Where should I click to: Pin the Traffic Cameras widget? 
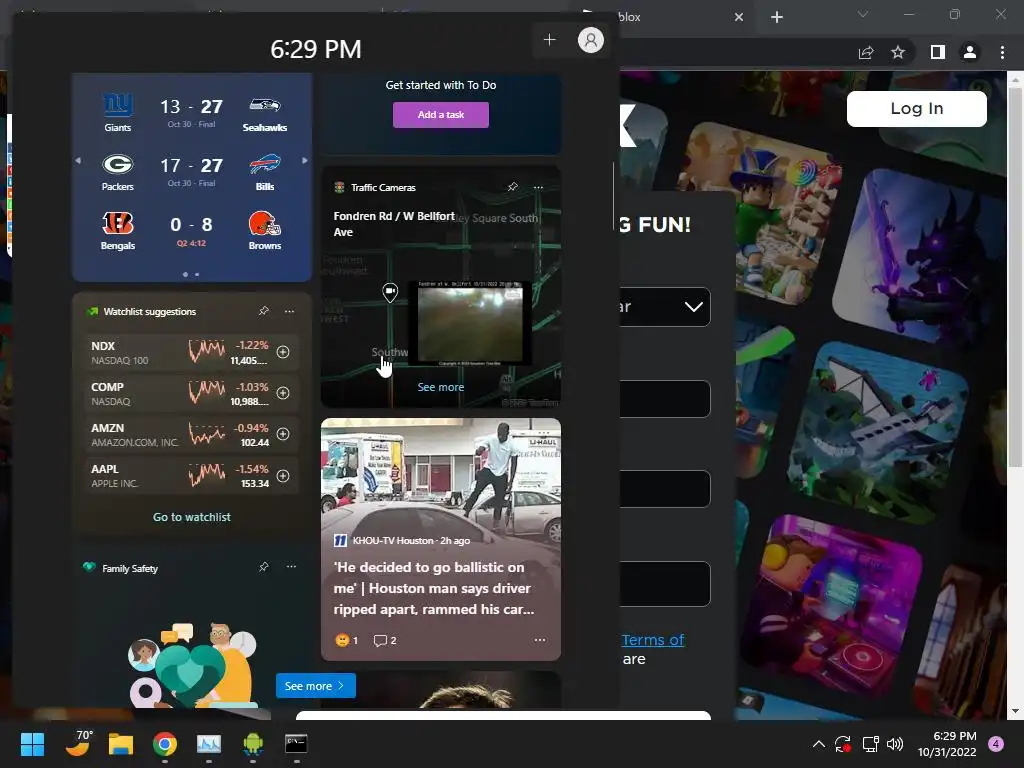pos(513,187)
